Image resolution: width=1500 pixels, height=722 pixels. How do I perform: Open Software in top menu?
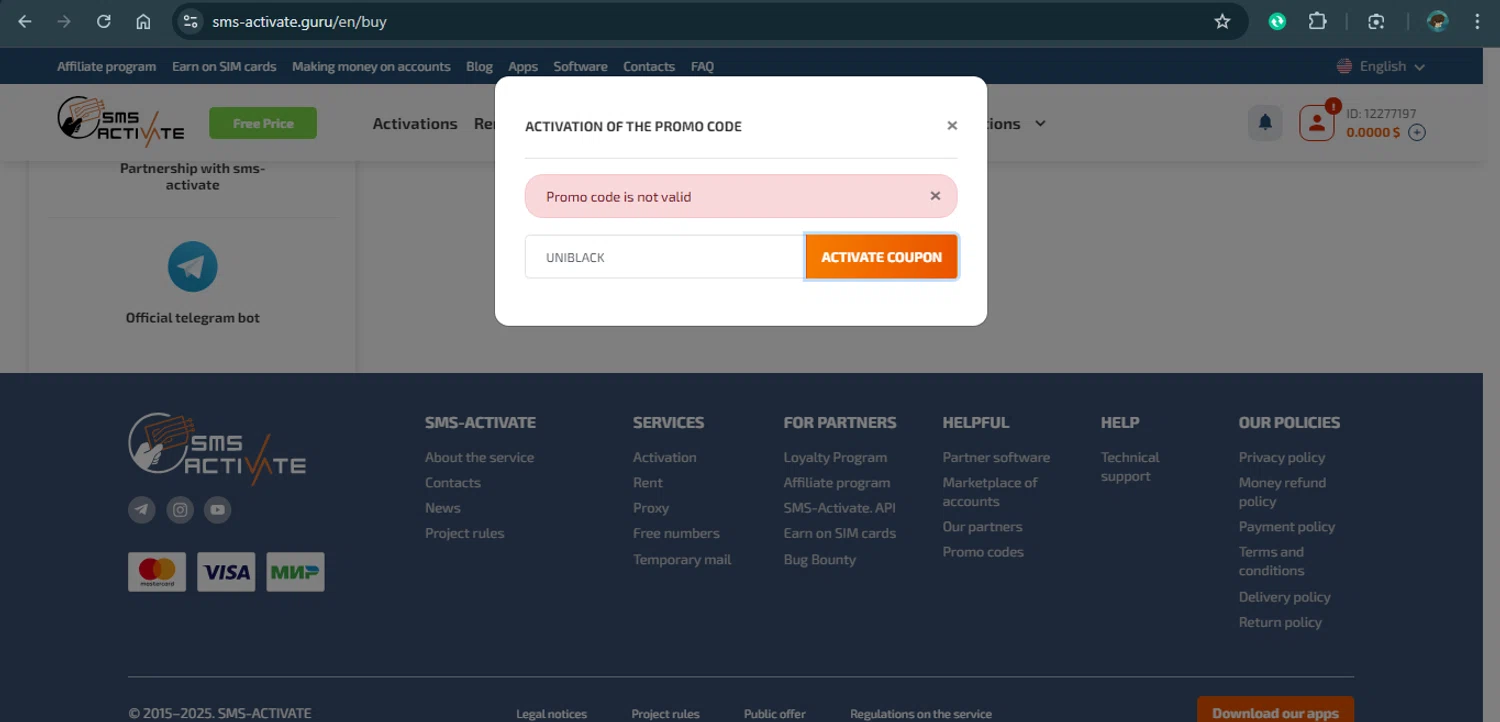pos(580,66)
